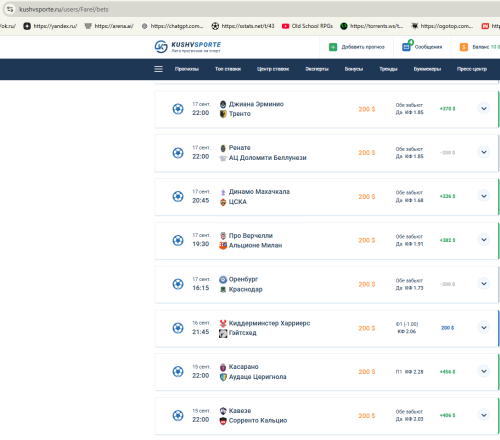Click the Про Верчелли team link
Viewport: 500px width, 440px height.
click(x=251, y=236)
